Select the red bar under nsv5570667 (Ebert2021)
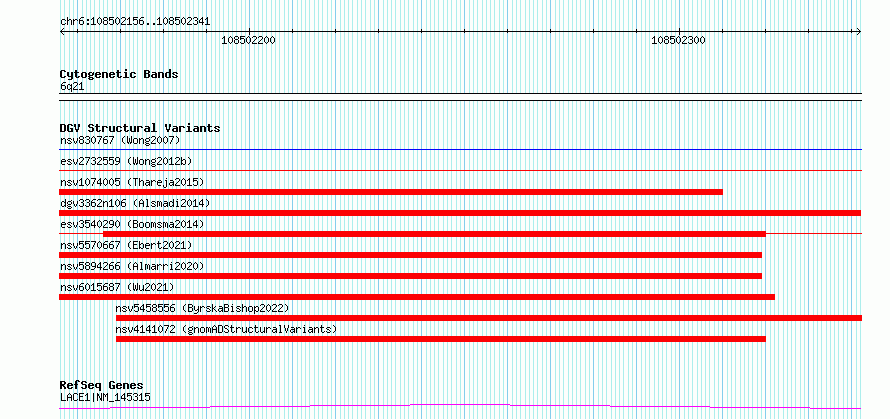Viewport: 890px width, 419px height. 410,255
